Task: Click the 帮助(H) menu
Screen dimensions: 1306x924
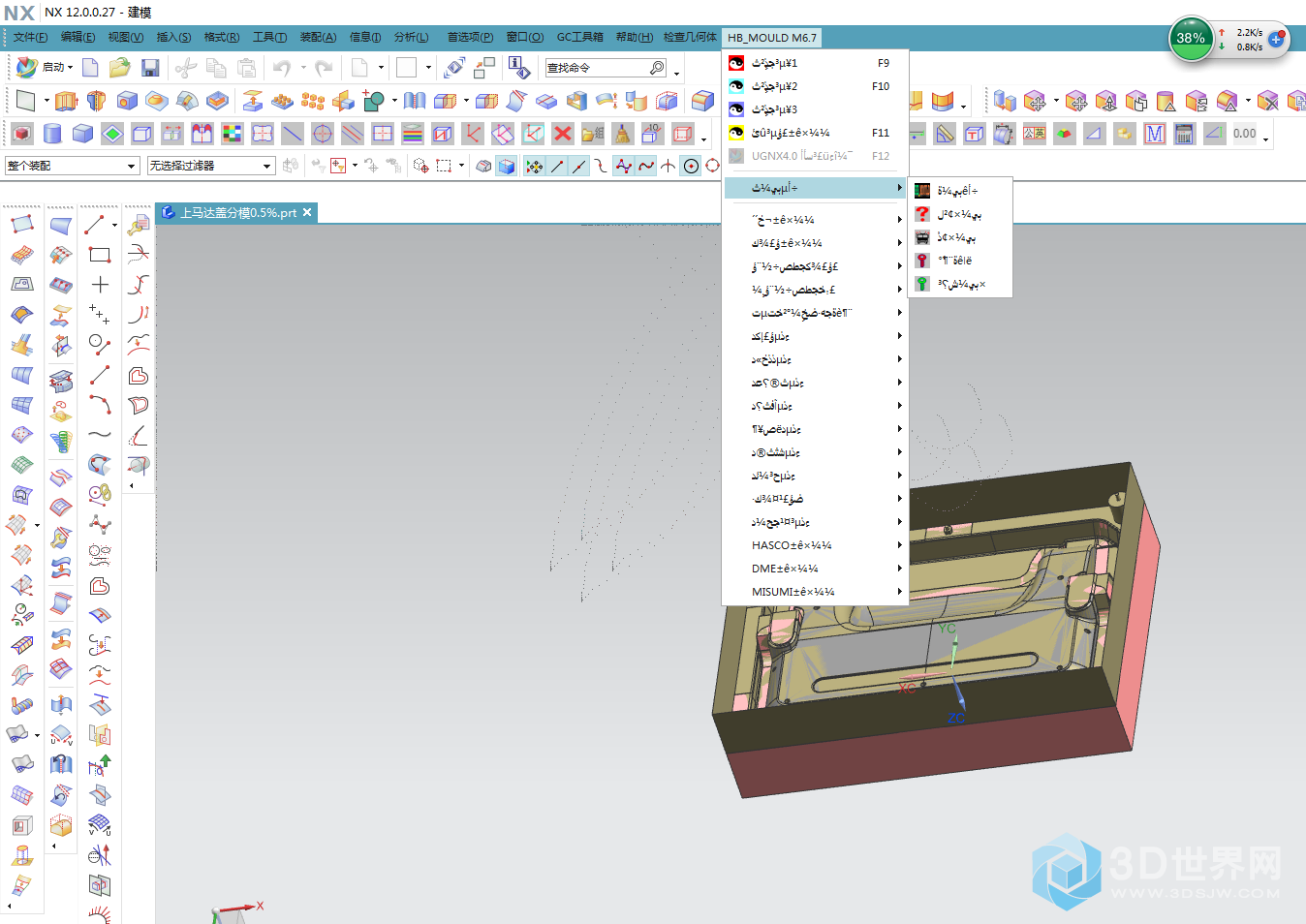Action: point(635,38)
